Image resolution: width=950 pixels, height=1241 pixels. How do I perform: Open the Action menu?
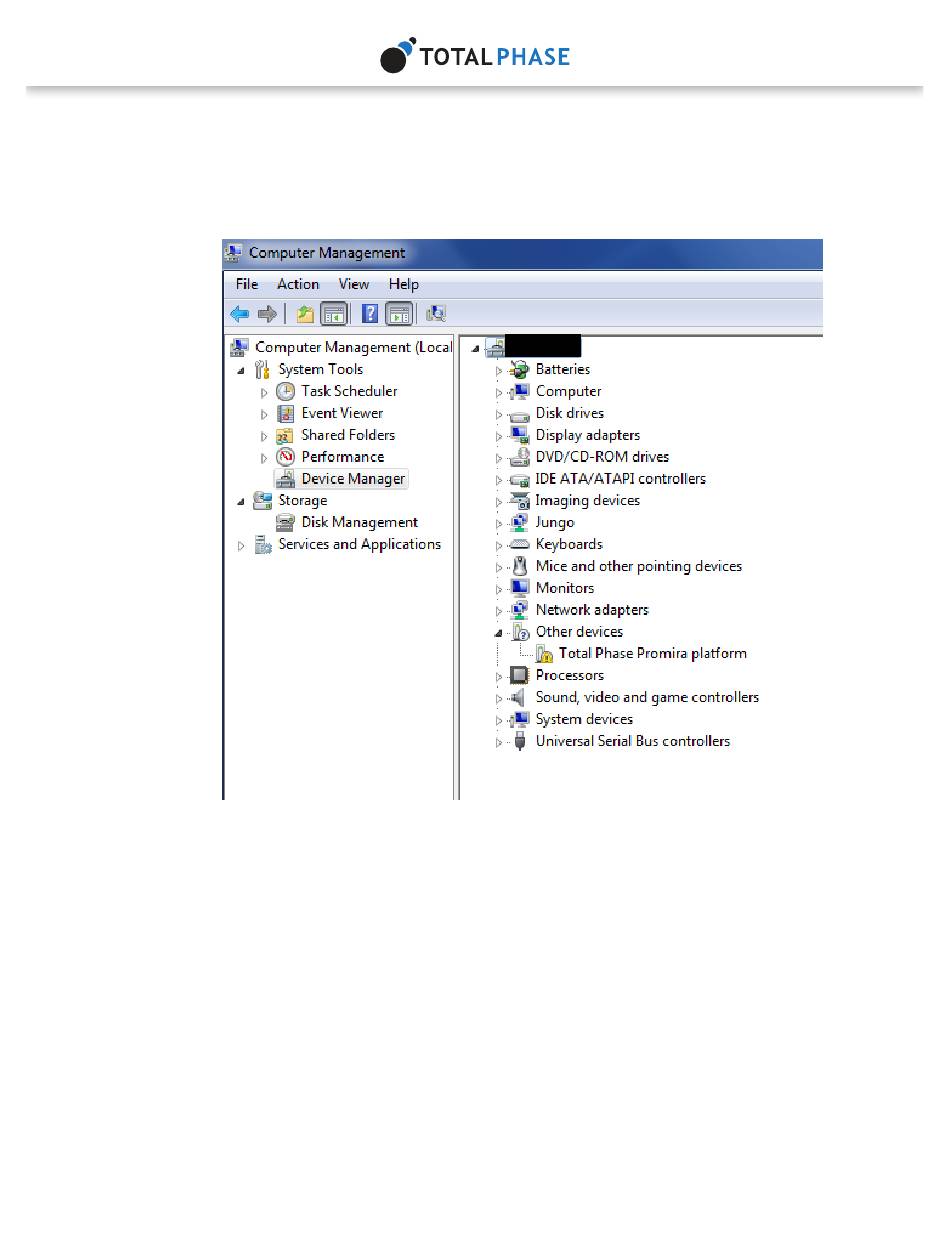(298, 284)
